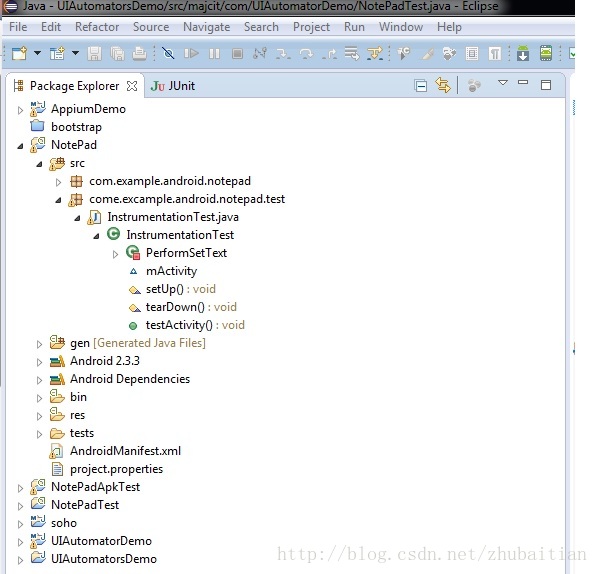
Task: Select the mActivity field
Action: click(171, 271)
